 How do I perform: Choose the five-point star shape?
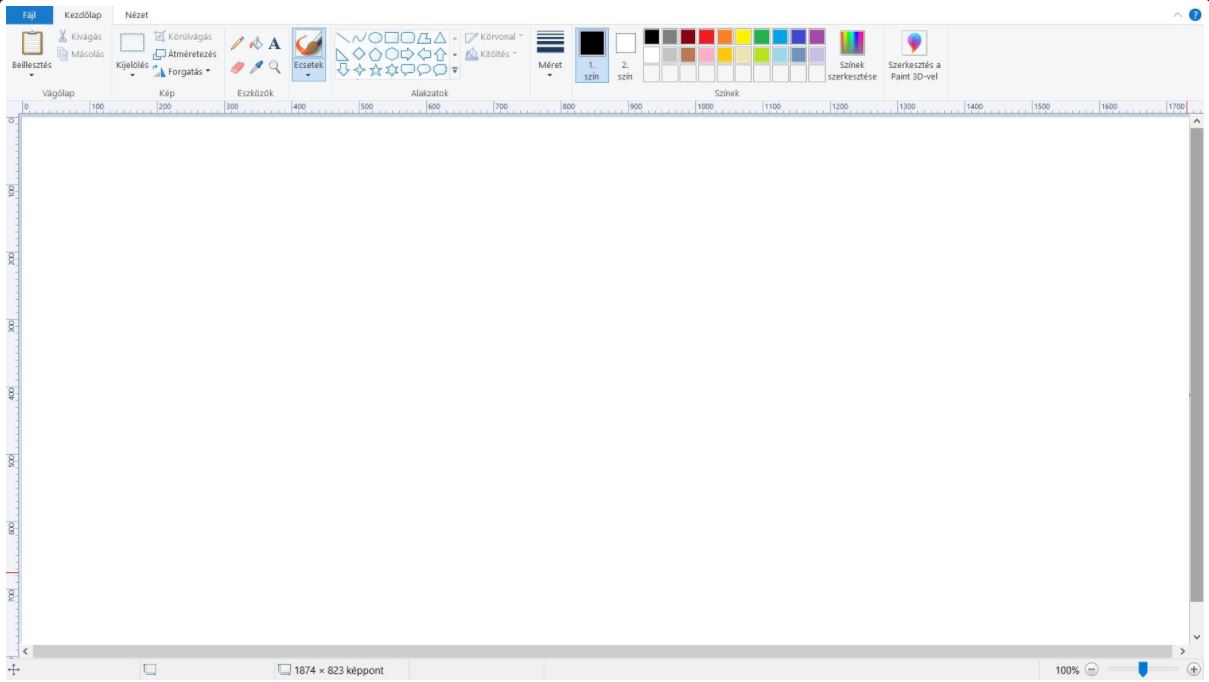tap(375, 70)
